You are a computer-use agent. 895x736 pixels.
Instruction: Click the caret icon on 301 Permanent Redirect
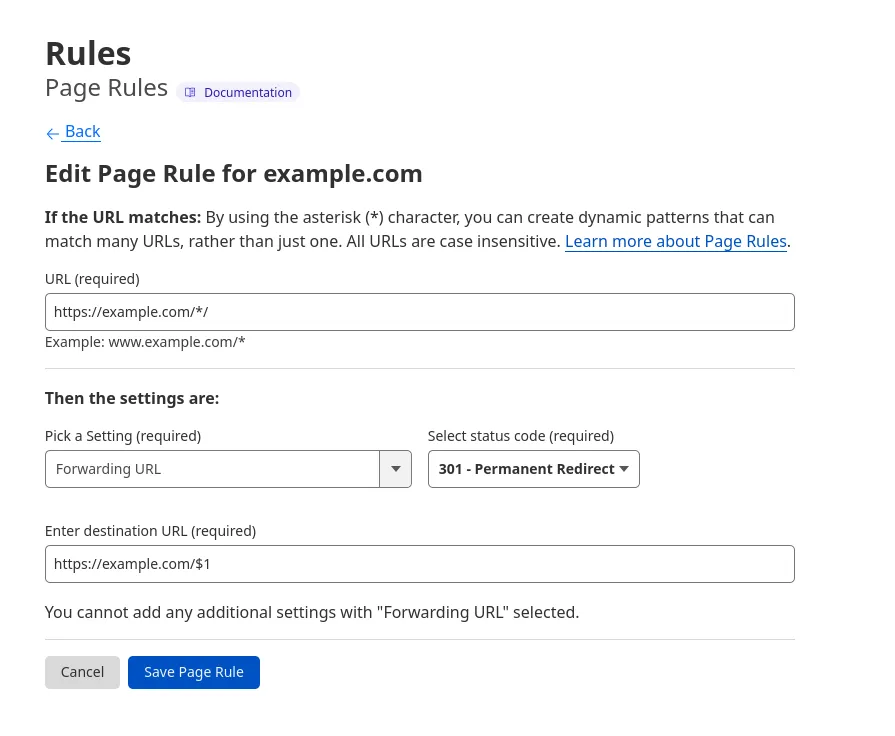[x=624, y=469]
